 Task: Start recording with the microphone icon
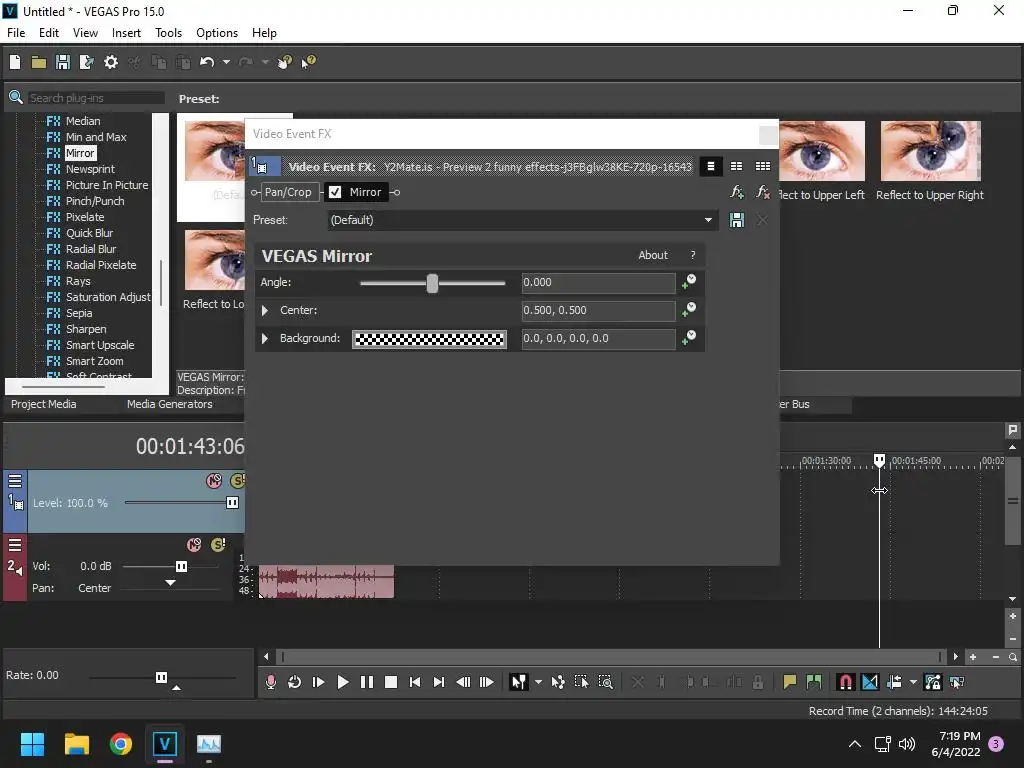pos(270,682)
